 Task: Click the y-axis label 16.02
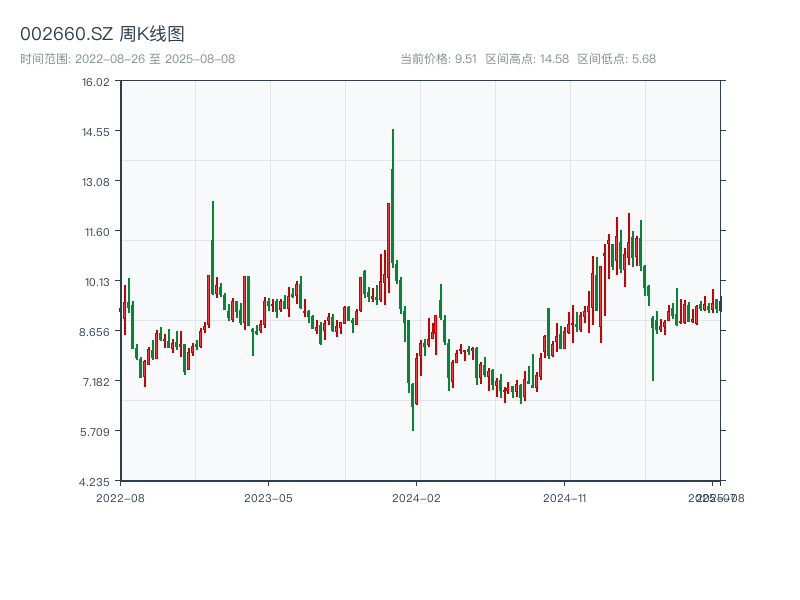[96, 82]
